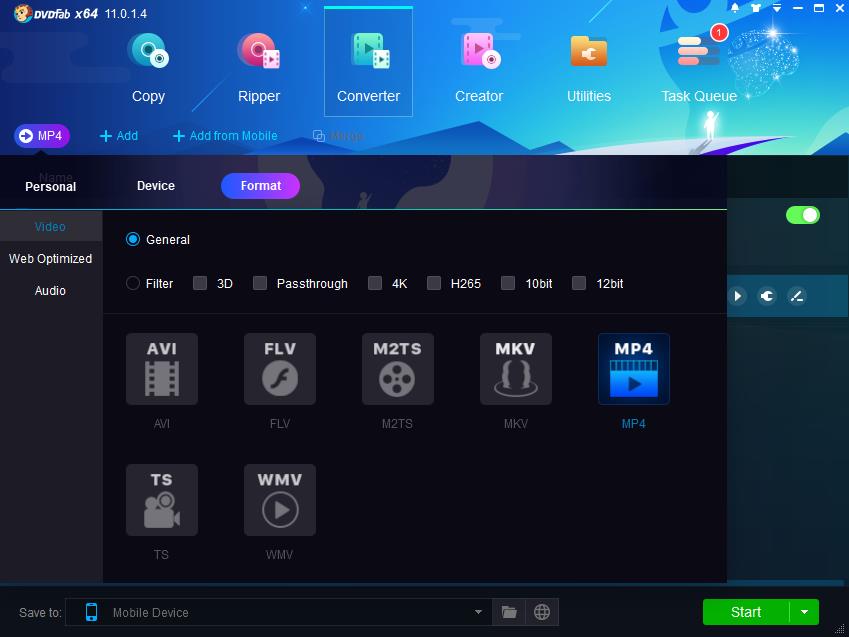Image resolution: width=849 pixels, height=637 pixels.
Task: Open the skin shirt icon in title bar
Action: click(x=756, y=8)
